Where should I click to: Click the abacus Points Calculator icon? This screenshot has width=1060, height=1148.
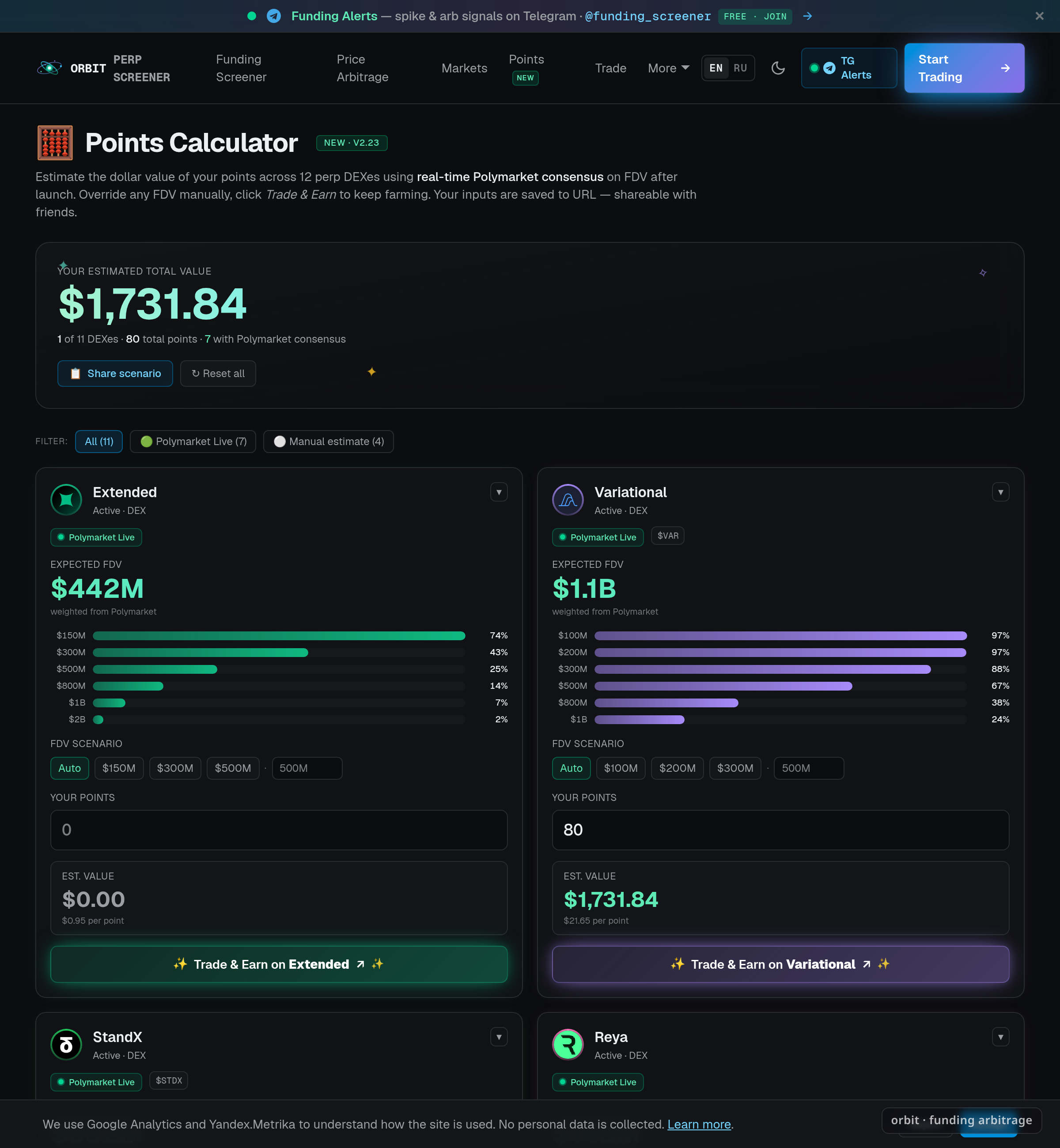click(x=55, y=143)
